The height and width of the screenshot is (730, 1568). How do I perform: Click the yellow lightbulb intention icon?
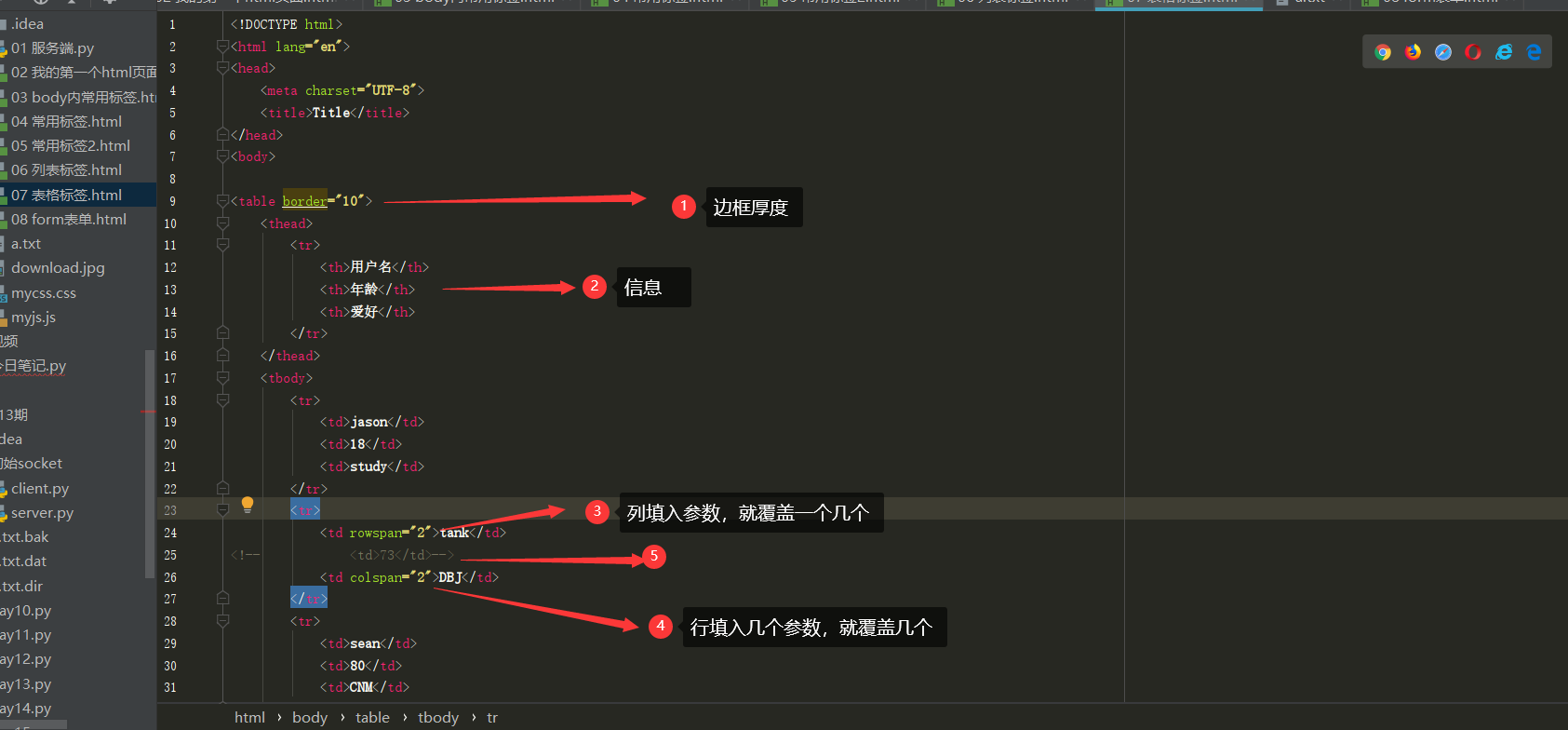[248, 505]
